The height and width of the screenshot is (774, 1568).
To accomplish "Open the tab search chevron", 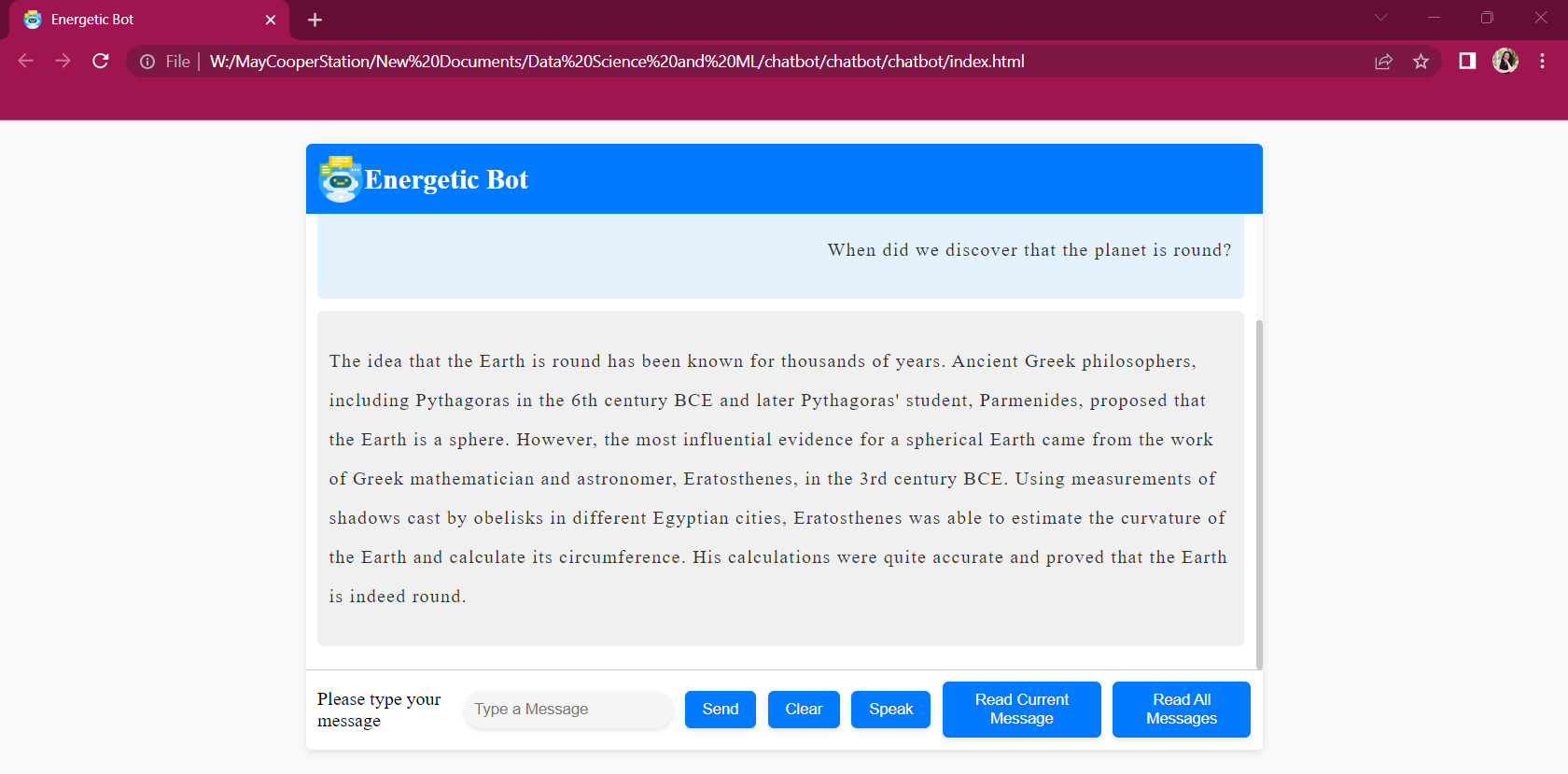I will click(1379, 18).
